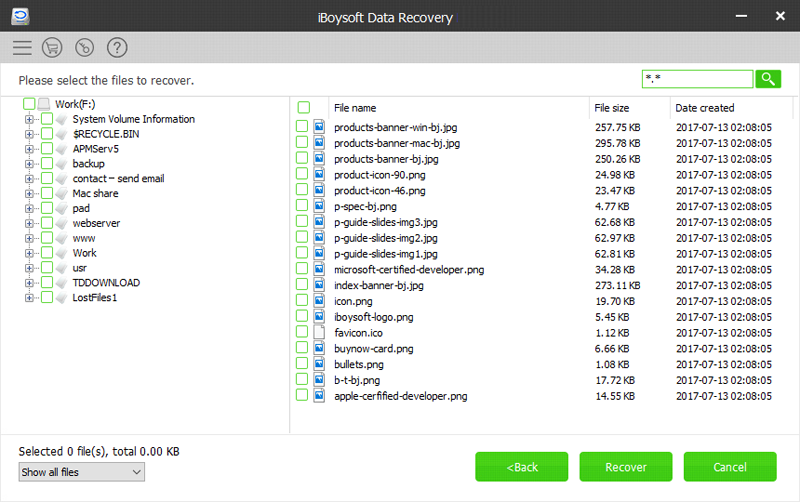
Task: Open the hamburger menu icon
Action: point(23,47)
